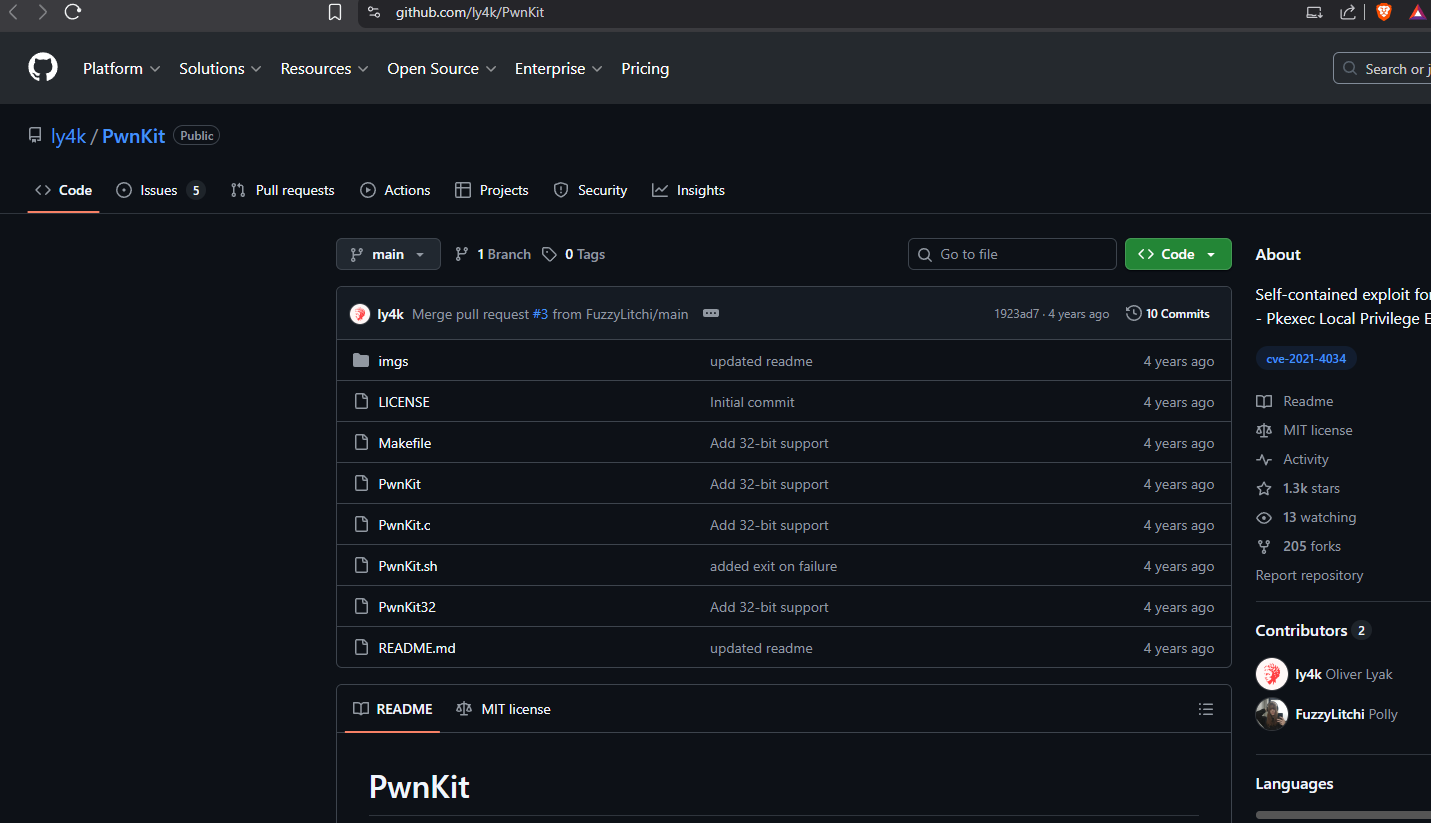Image resolution: width=1431 pixels, height=823 pixels.
Task: Expand the Platform navigation menu
Action: point(121,68)
